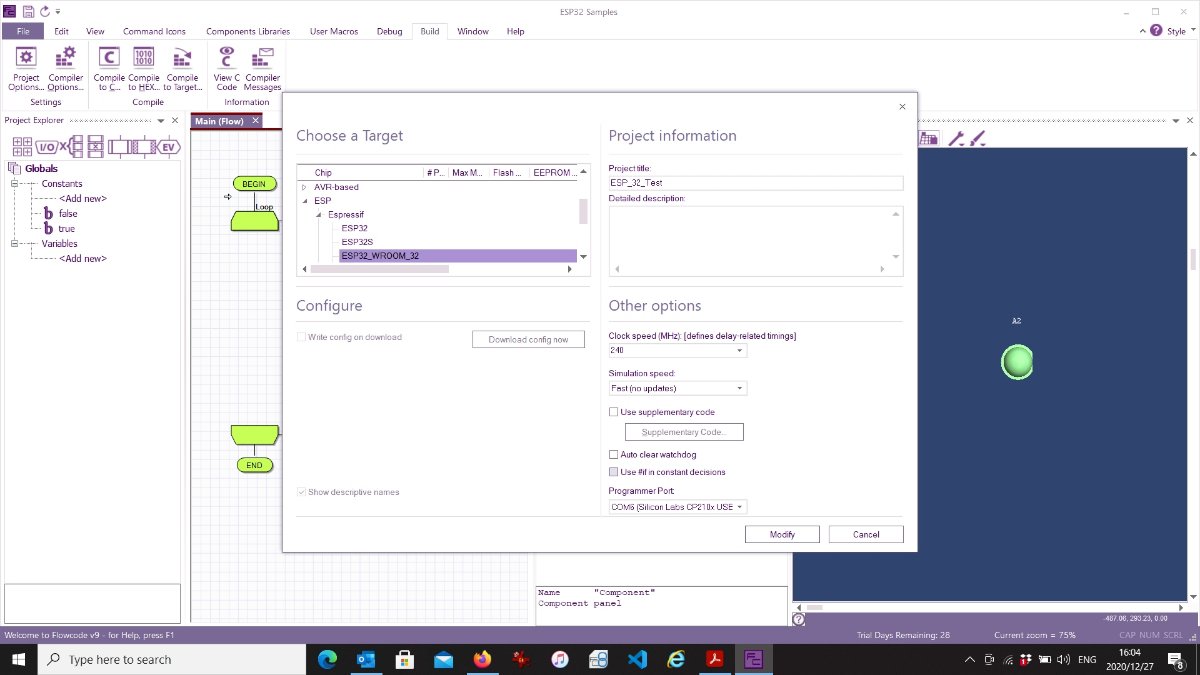1200x675 pixels.
Task: Open Firefox from the taskbar
Action: point(483,659)
